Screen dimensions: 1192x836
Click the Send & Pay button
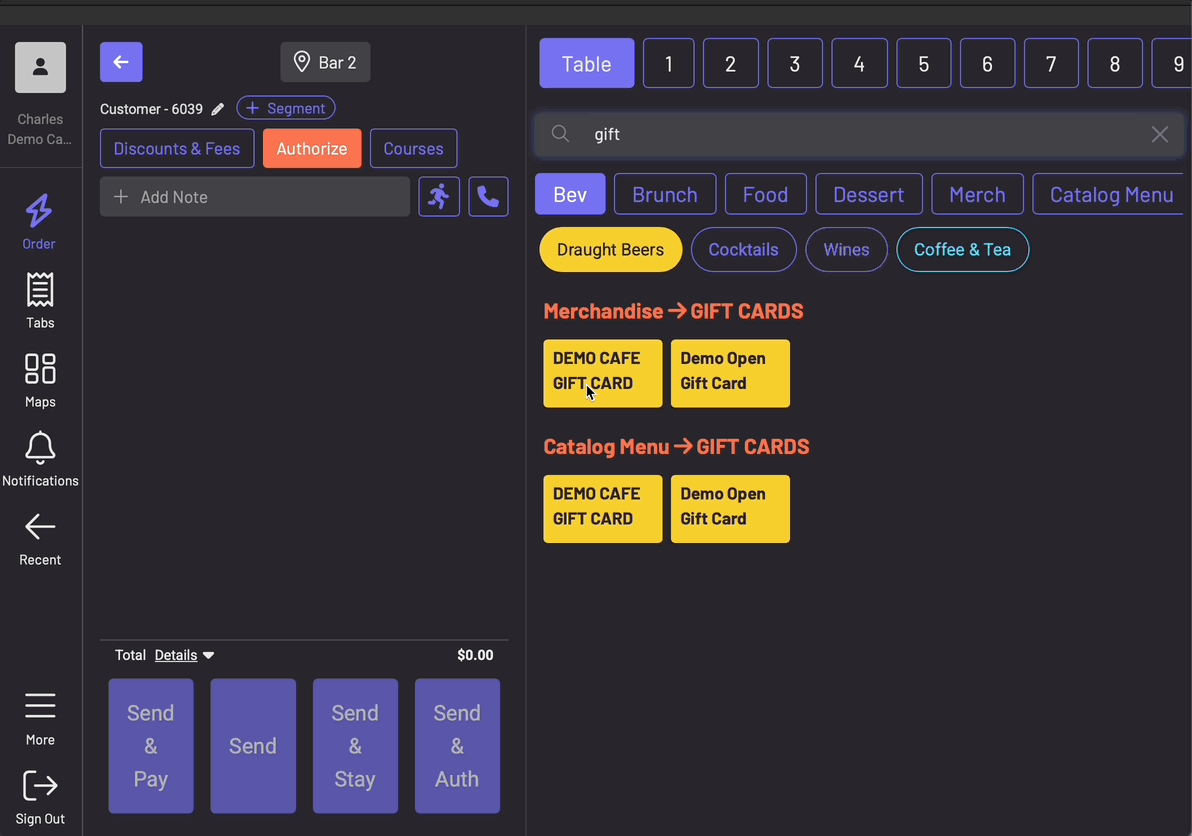click(x=151, y=746)
